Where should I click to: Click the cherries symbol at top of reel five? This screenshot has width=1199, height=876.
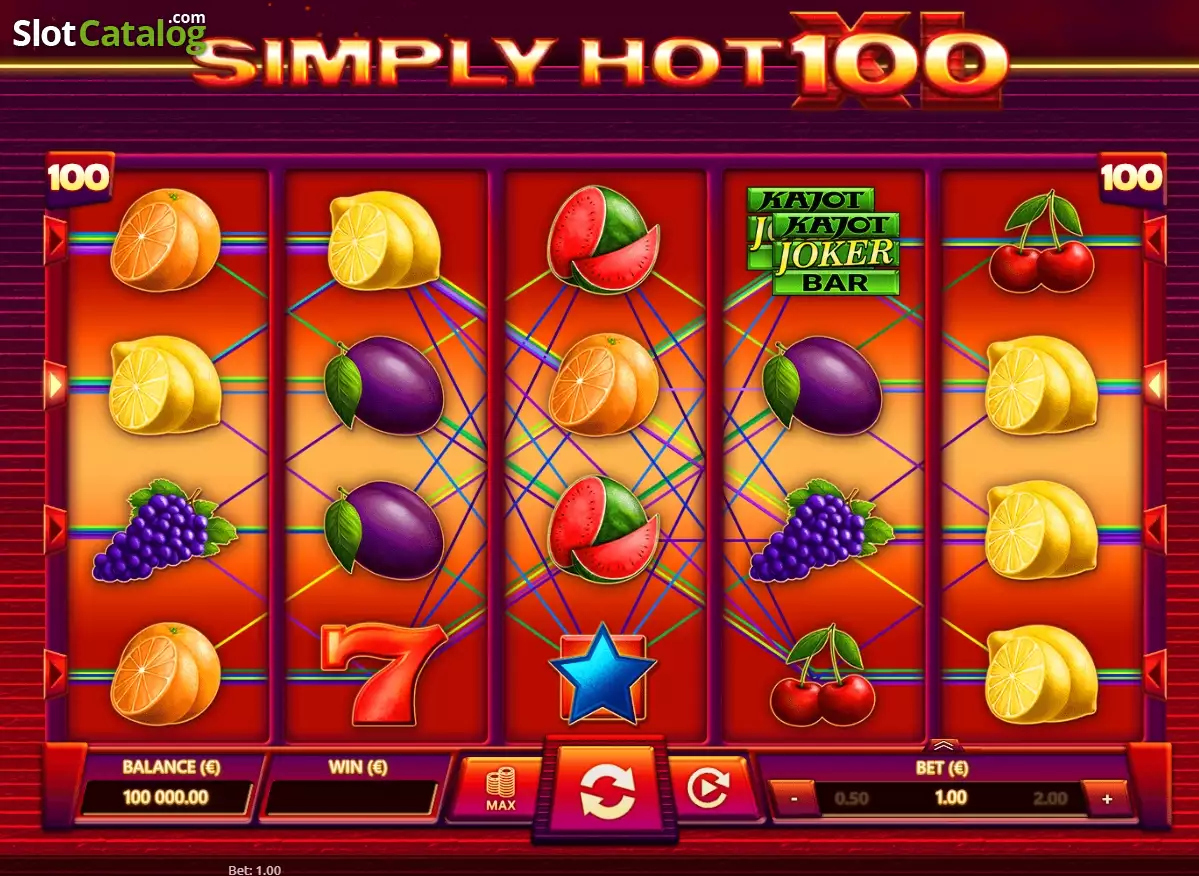(x=1041, y=241)
